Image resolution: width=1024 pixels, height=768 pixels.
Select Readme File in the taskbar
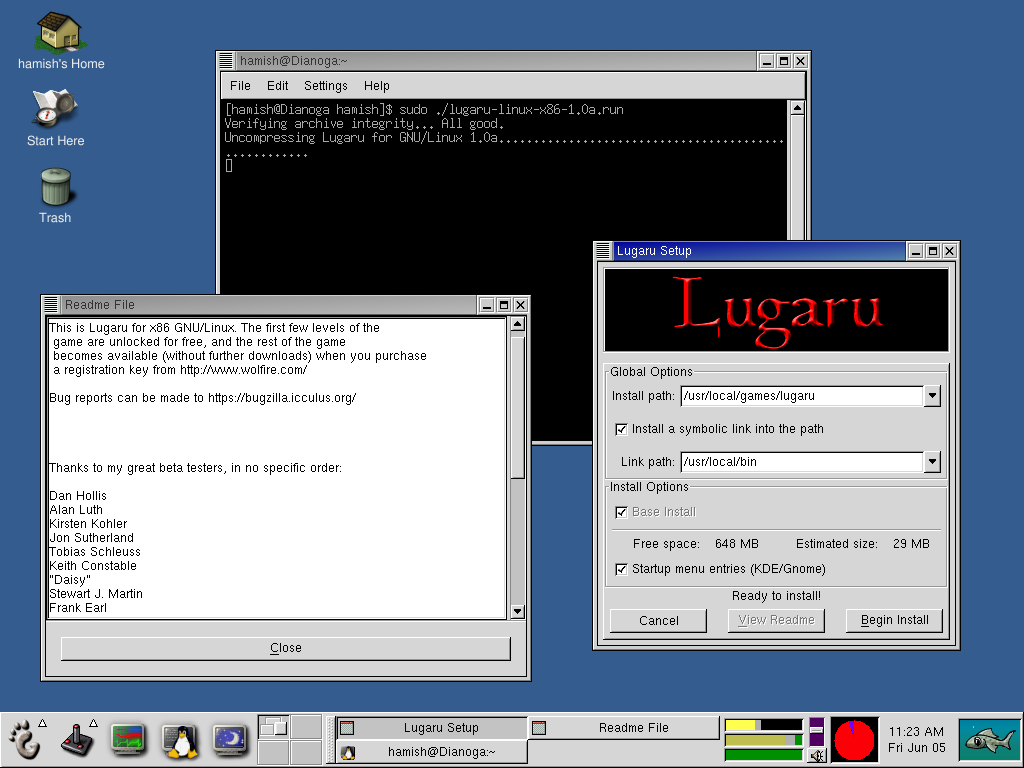(x=624, y=728)
